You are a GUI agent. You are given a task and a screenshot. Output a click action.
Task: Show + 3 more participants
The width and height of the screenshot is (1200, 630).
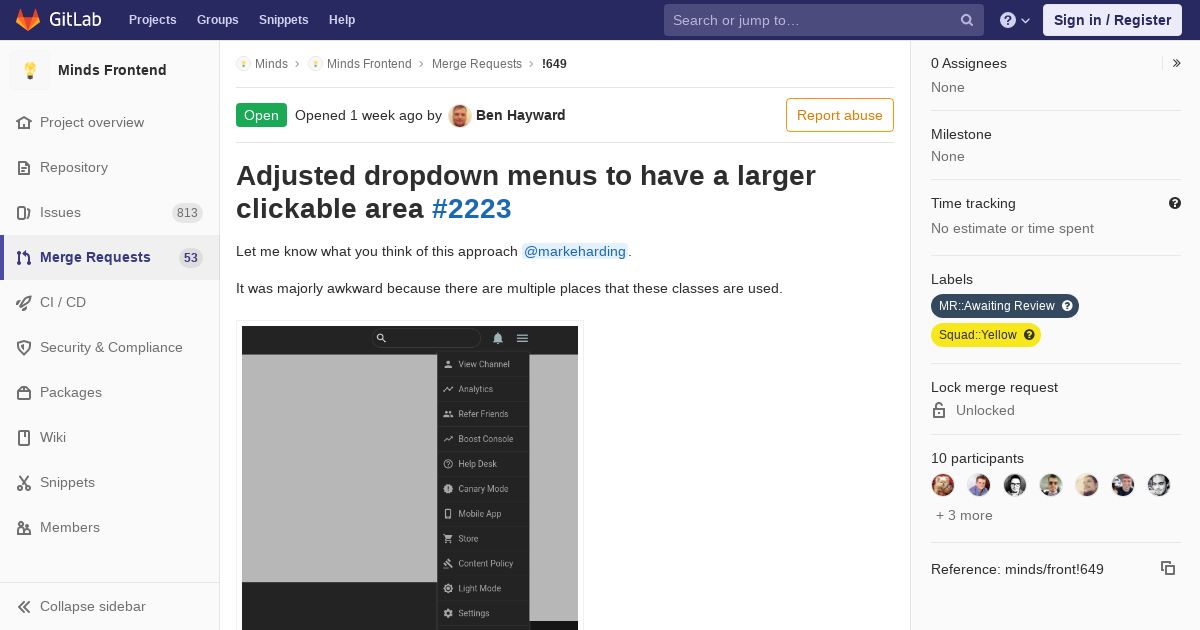coord(964,515)
